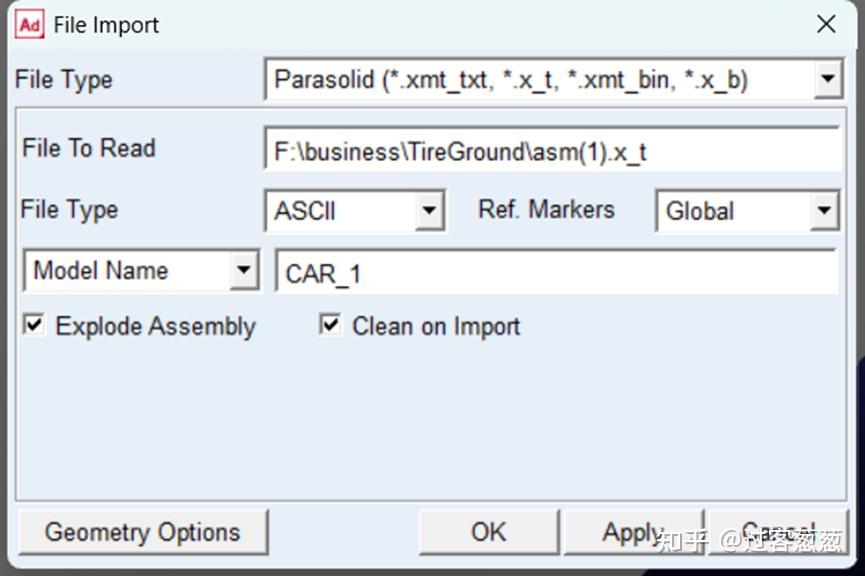Close the File Import dialog
Screen dimensions: 865x576
coord(826,24)
